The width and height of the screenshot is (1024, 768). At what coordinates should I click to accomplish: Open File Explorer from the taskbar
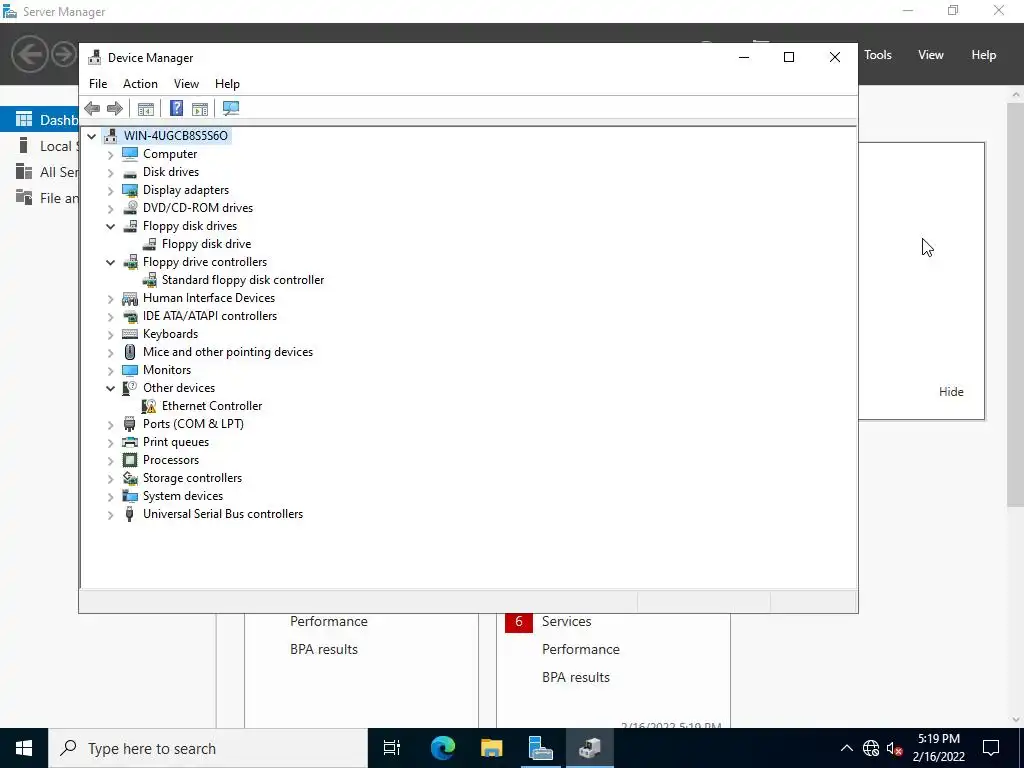(x=491, y=748)
